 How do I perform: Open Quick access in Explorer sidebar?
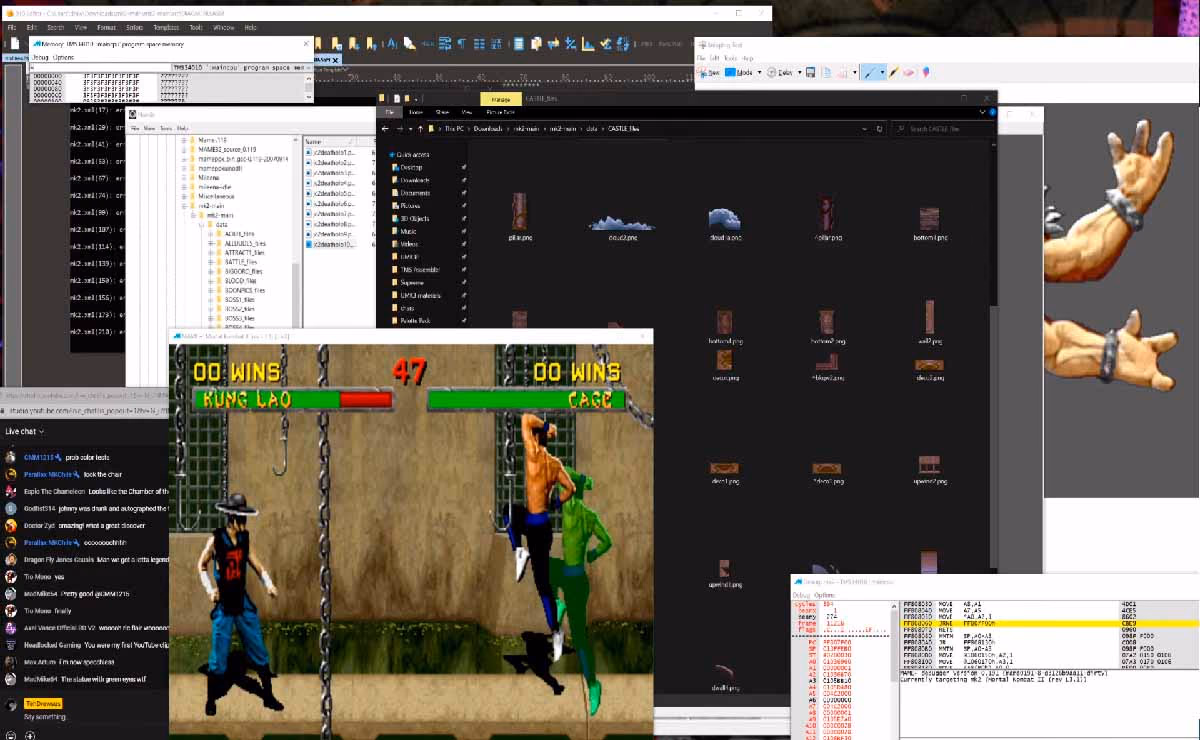(409, 155)
